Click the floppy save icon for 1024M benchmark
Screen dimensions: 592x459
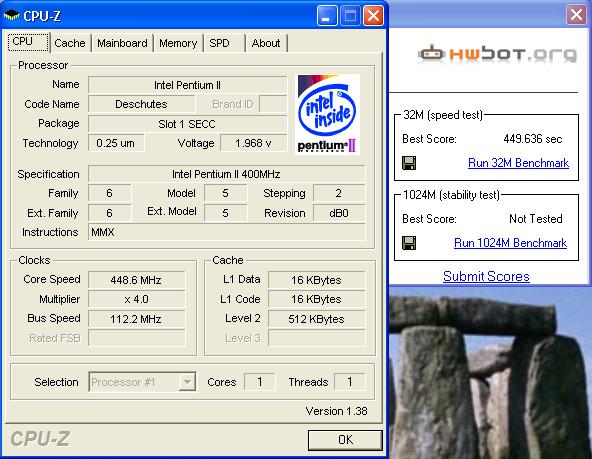point(409,243)
